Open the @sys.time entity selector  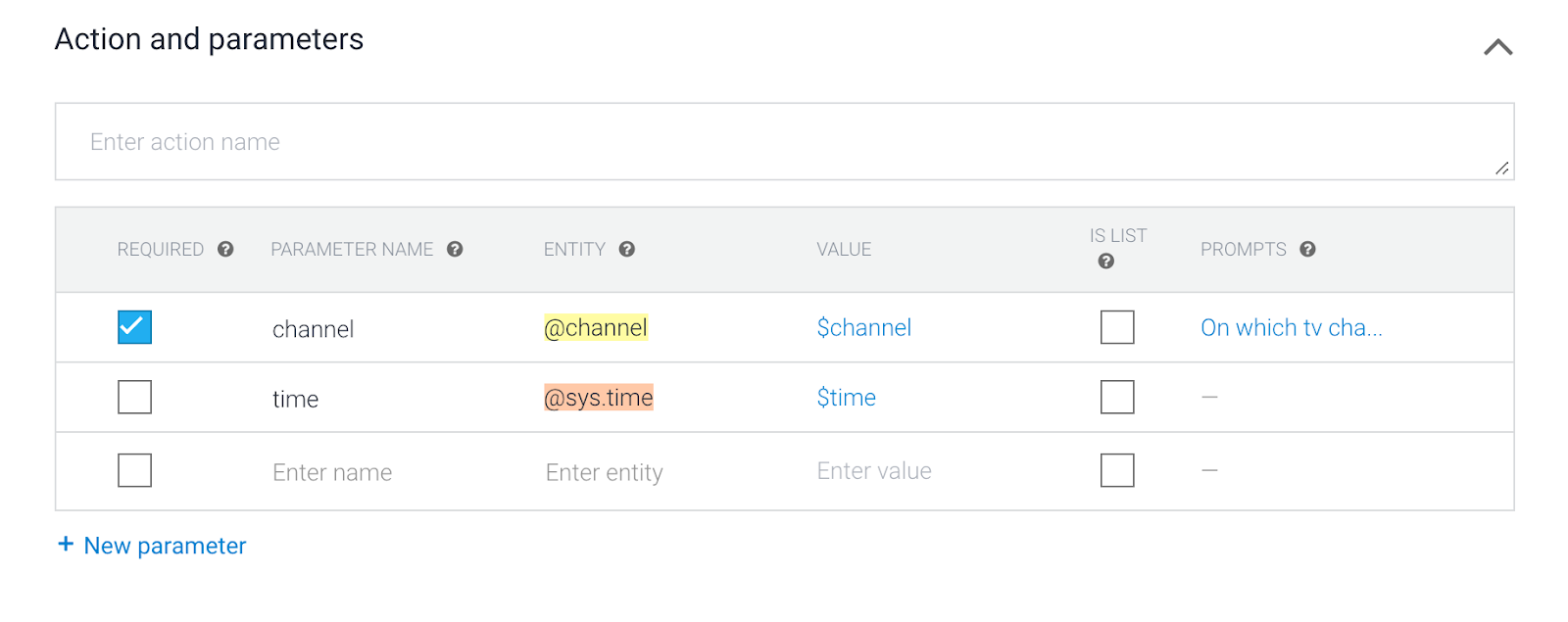(599, 397)
